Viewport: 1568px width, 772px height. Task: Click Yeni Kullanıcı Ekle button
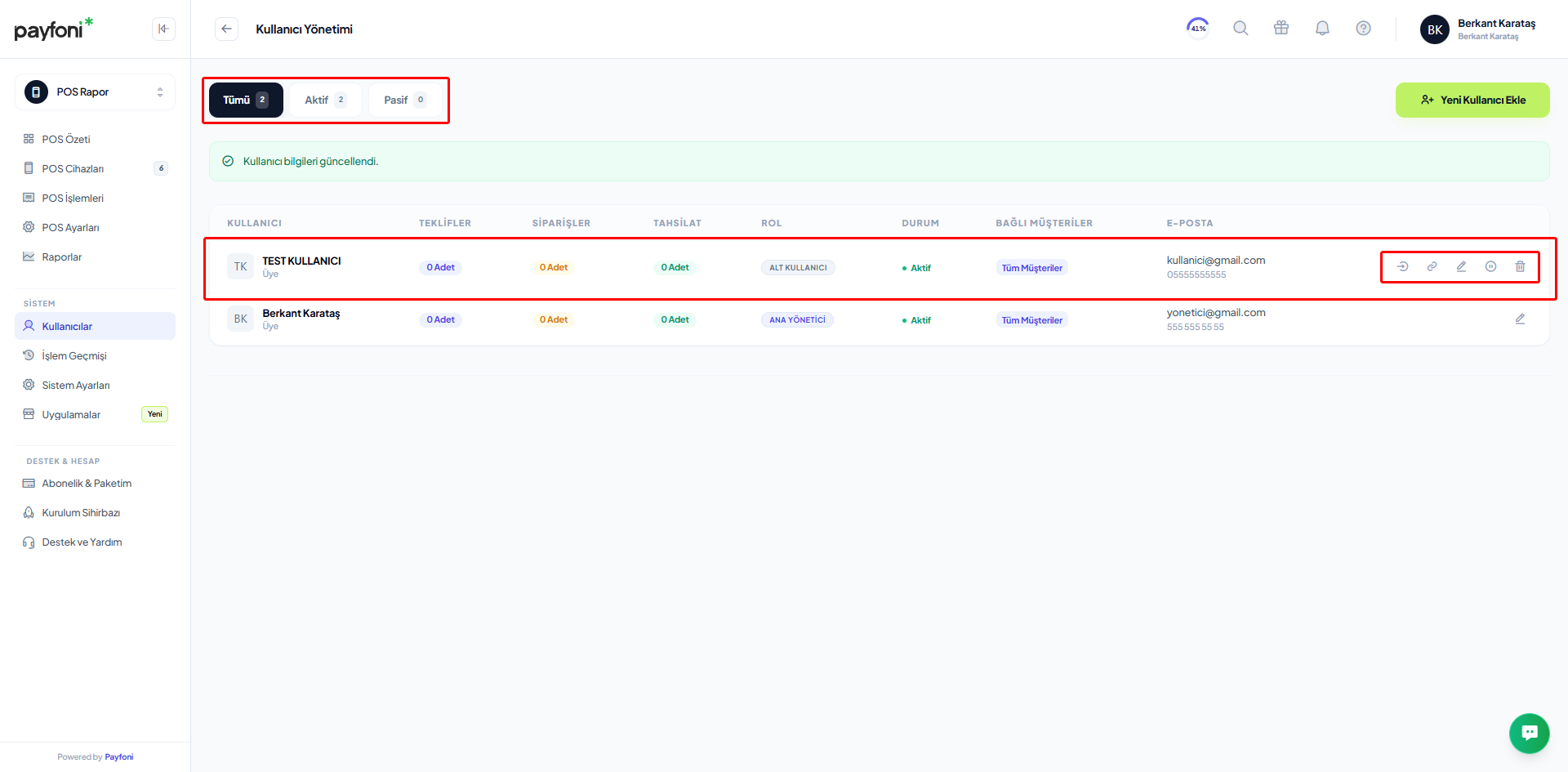coord(1472,100)
